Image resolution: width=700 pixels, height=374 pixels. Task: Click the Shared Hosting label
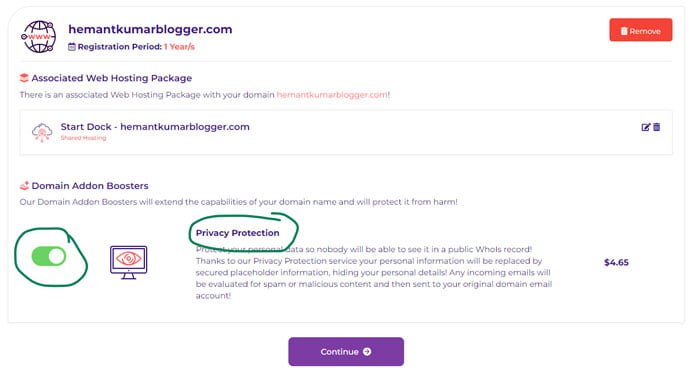[x=83, y=138]
